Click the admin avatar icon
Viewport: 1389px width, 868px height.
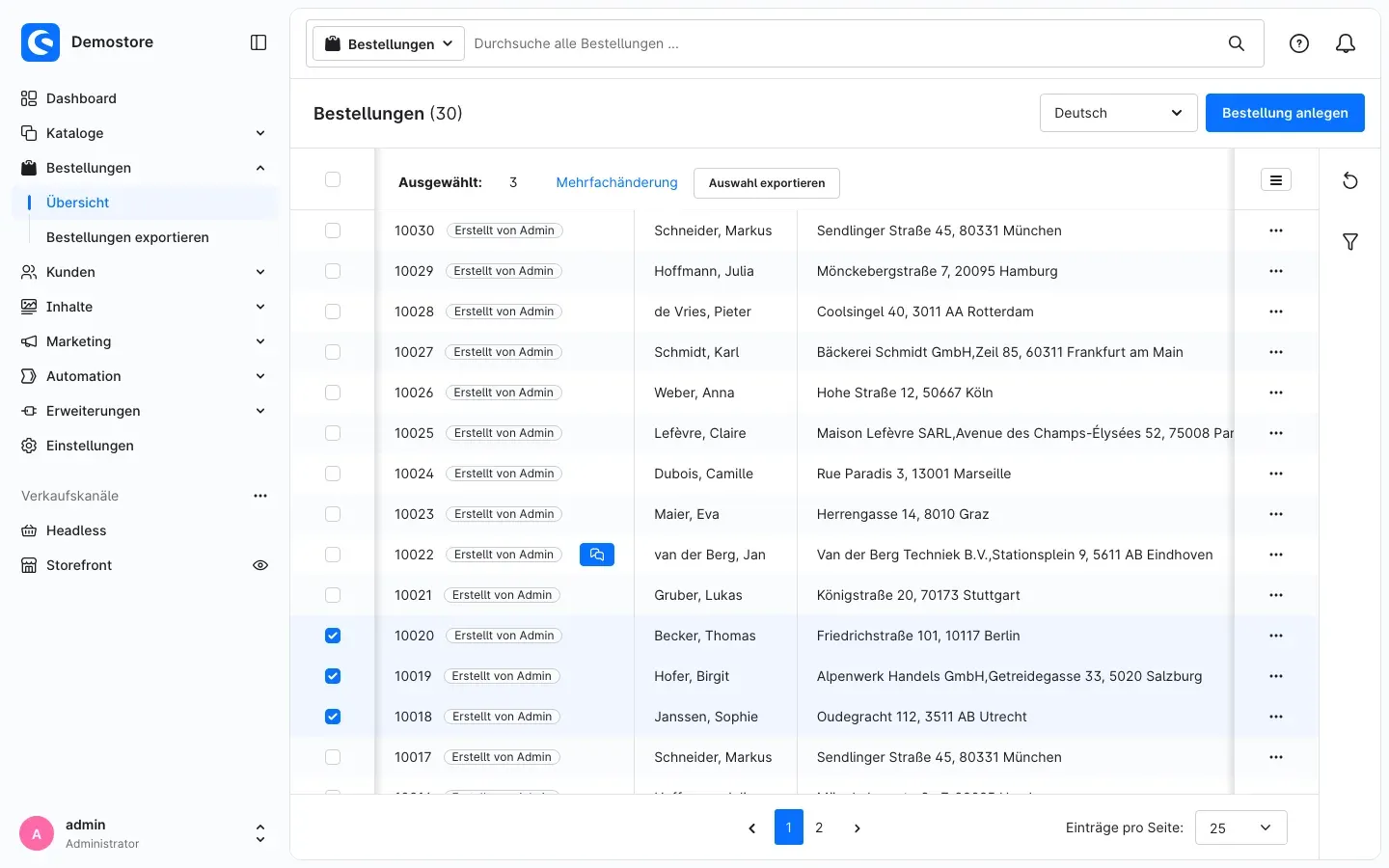(x=37, y=834)
